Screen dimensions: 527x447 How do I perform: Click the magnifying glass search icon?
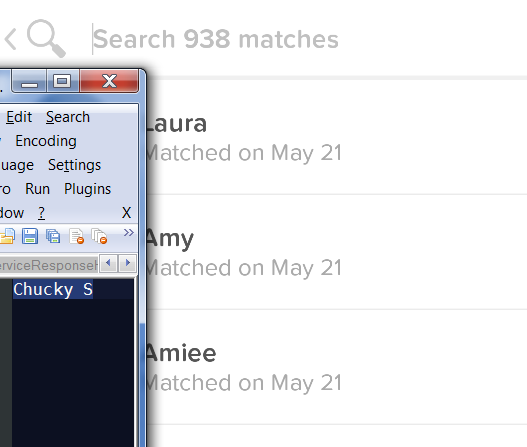pyautogui.click(x=46, y=38)
